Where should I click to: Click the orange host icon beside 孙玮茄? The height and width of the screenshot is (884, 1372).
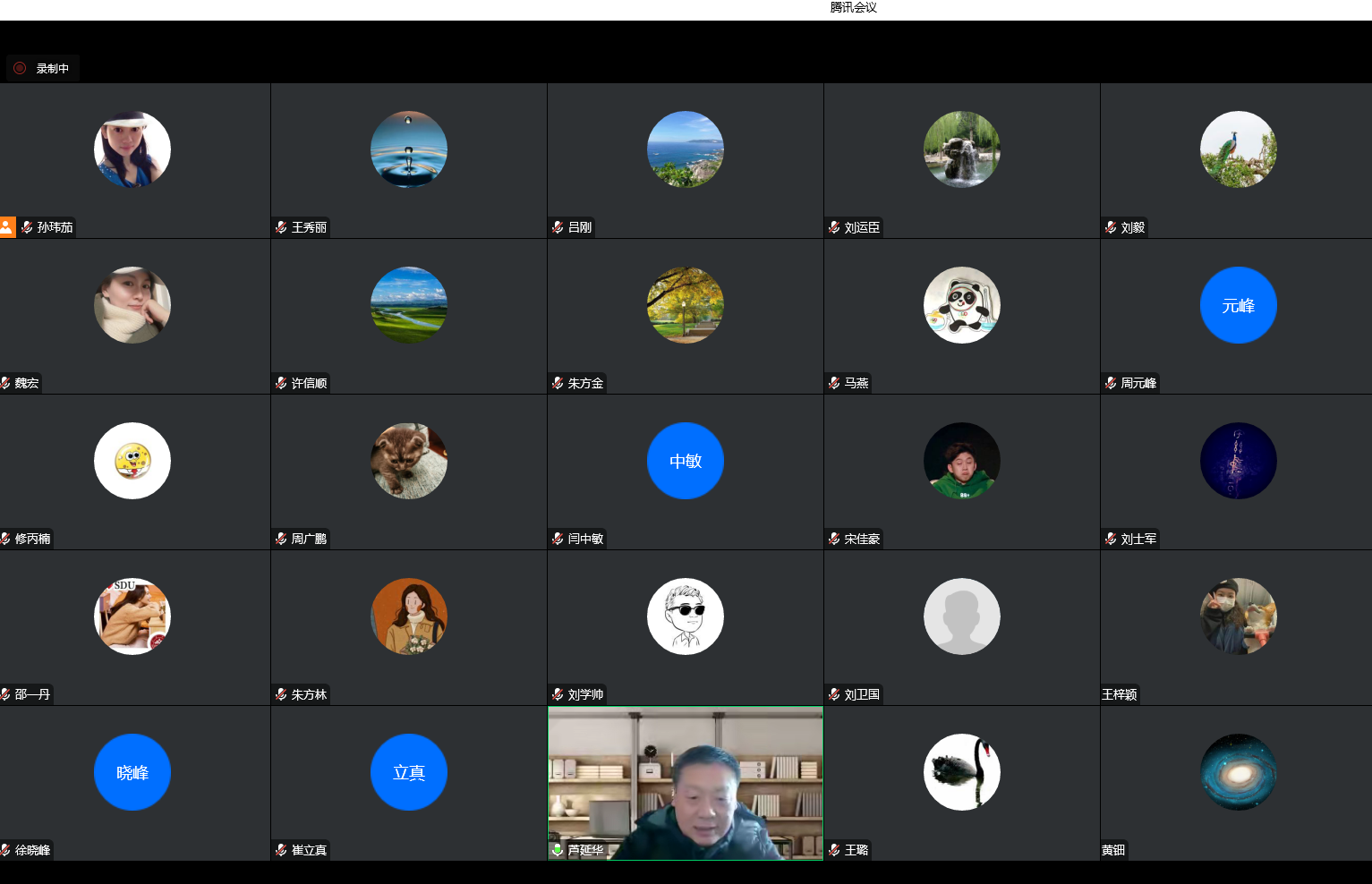point(7,227)
